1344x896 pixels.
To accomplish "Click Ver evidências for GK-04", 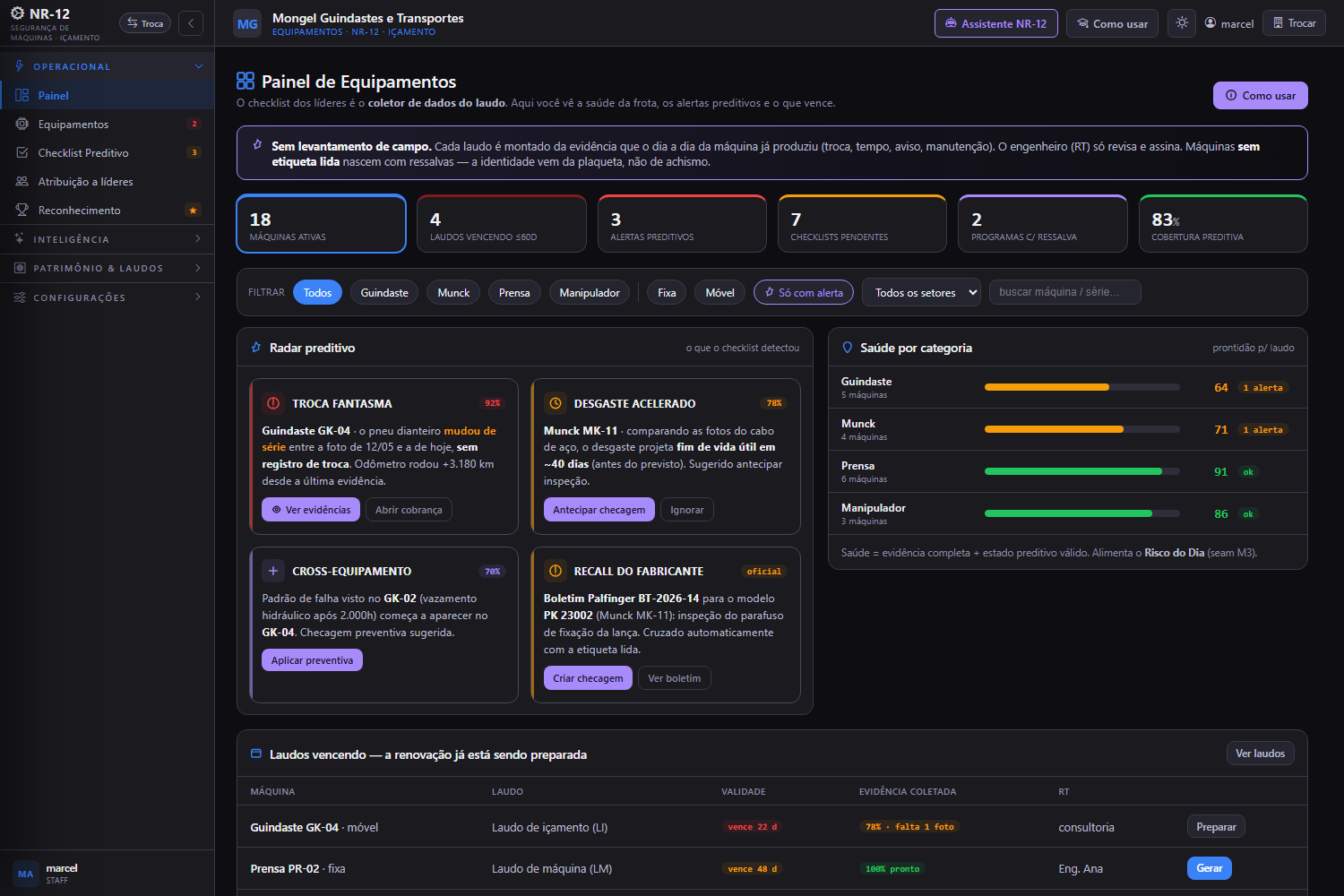I will pos(311,510).
